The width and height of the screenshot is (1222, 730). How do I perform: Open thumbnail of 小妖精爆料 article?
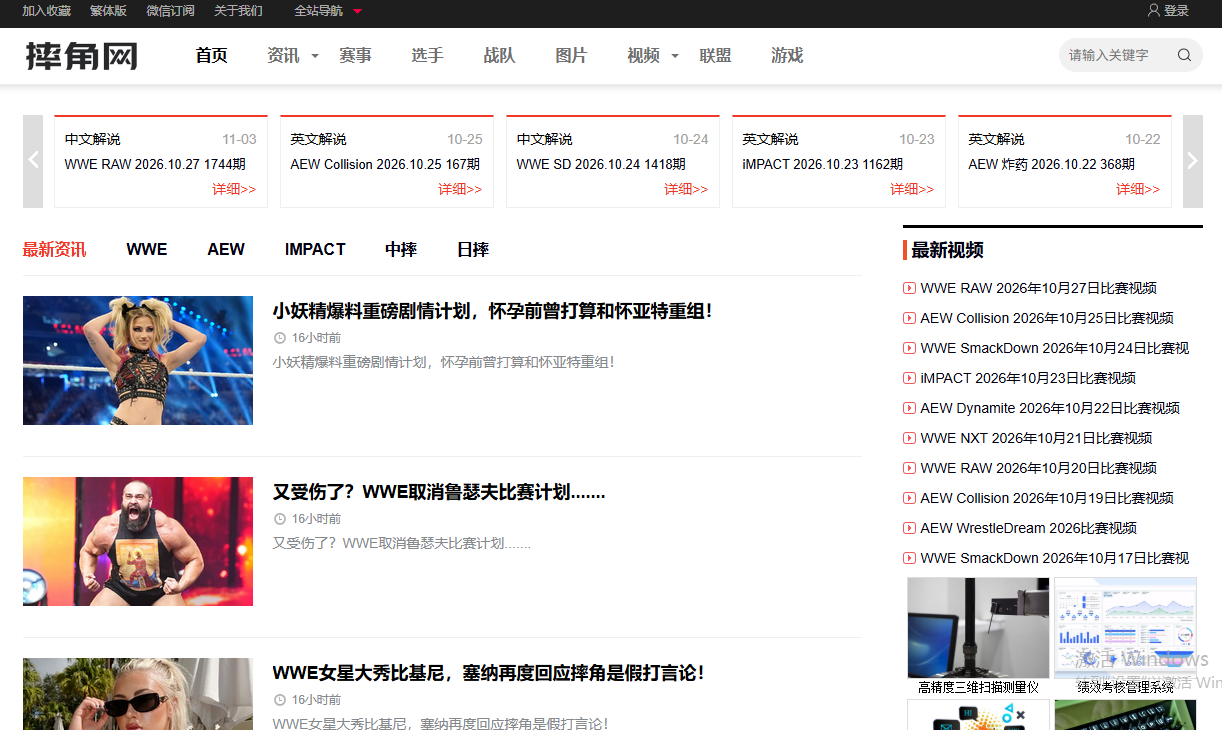pos(138,360)
